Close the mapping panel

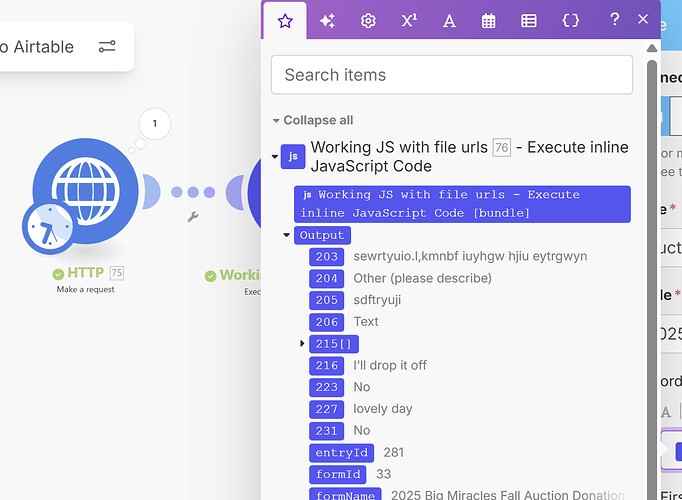[x=643, y=20]
